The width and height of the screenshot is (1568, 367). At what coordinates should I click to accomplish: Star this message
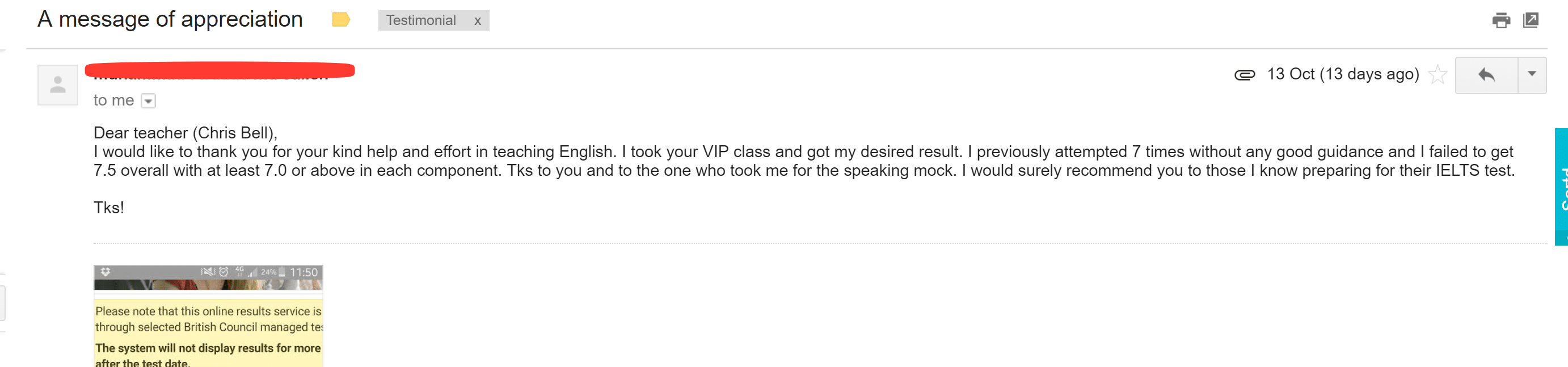(x=1437, y=74)
